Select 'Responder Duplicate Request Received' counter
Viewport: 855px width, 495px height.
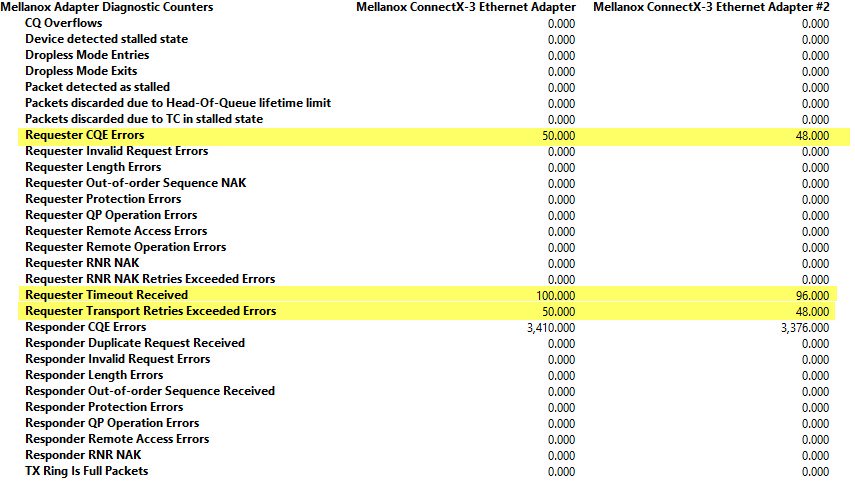pyautogui.click(x=135, y=343)
